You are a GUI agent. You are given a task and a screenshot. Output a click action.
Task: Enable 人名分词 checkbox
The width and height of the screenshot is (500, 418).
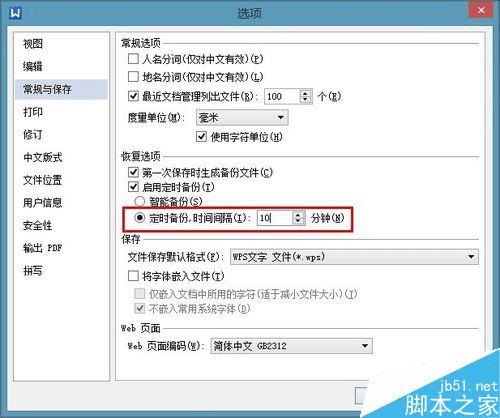pos(133,59)
